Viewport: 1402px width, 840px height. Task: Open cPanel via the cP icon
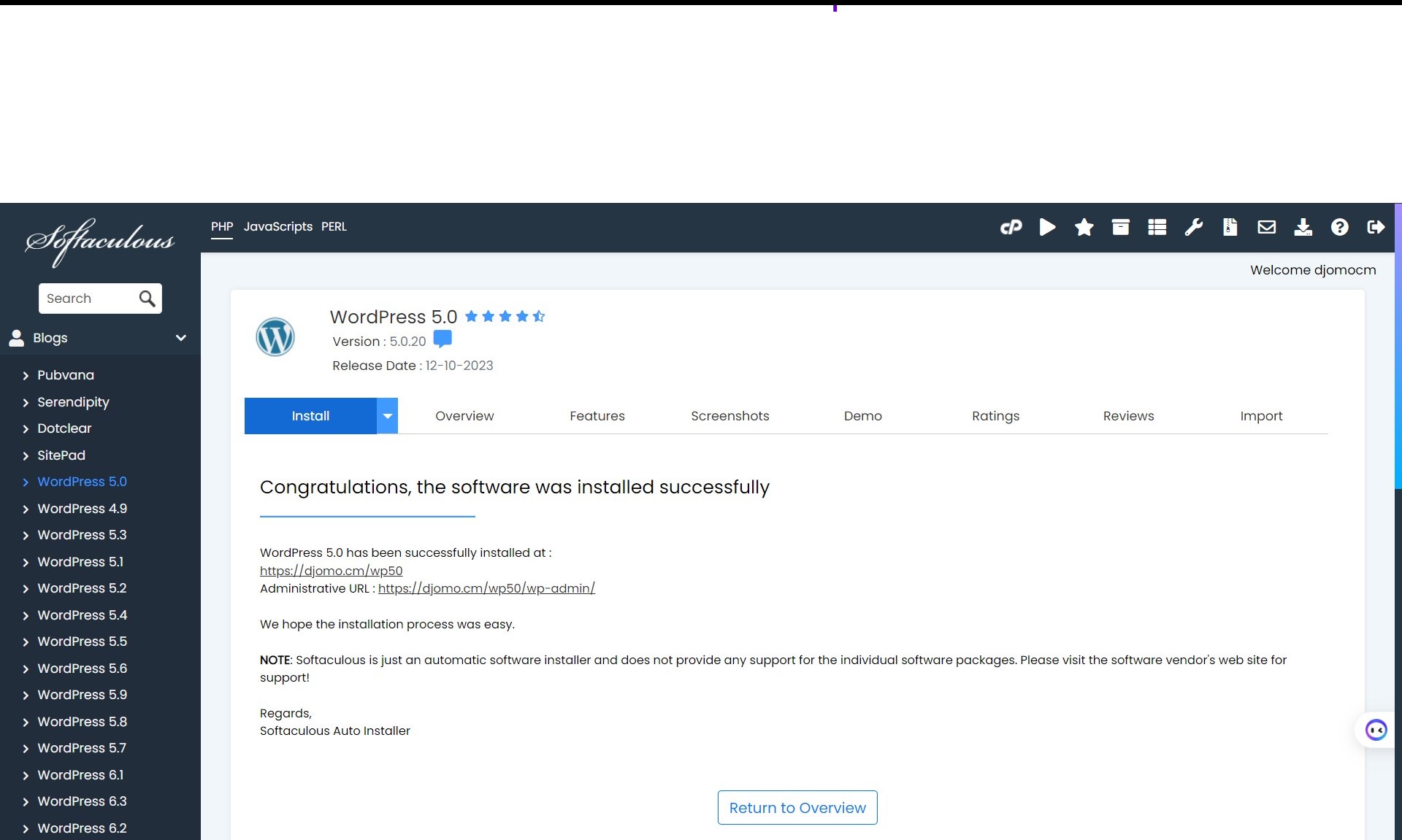click(x=1011, y=227)
